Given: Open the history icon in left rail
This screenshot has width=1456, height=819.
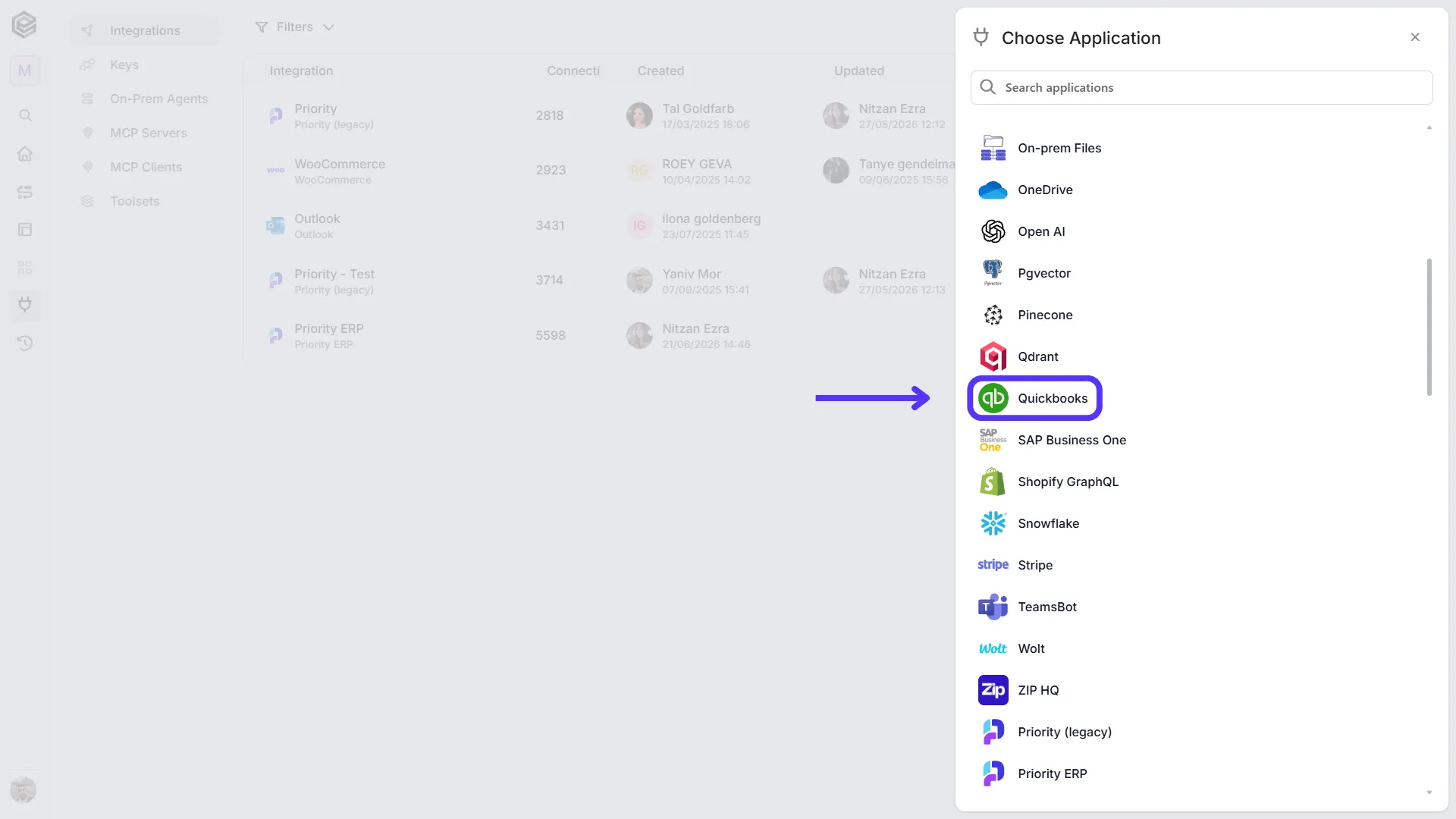Looking at the screenshot, I should pyautogui.click(x=25, y=343).
